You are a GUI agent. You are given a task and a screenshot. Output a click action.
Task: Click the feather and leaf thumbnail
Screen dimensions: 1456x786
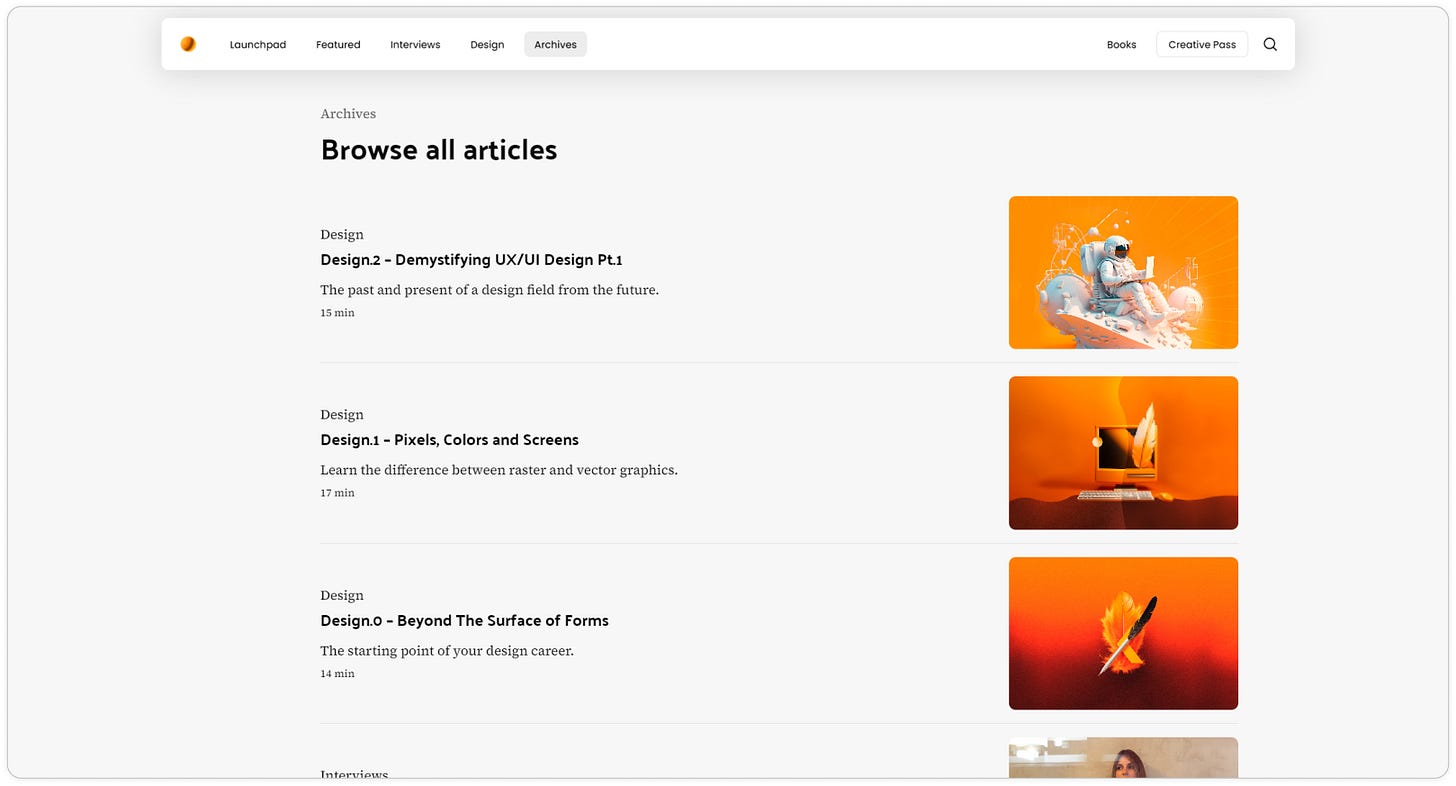(1123, 633)
